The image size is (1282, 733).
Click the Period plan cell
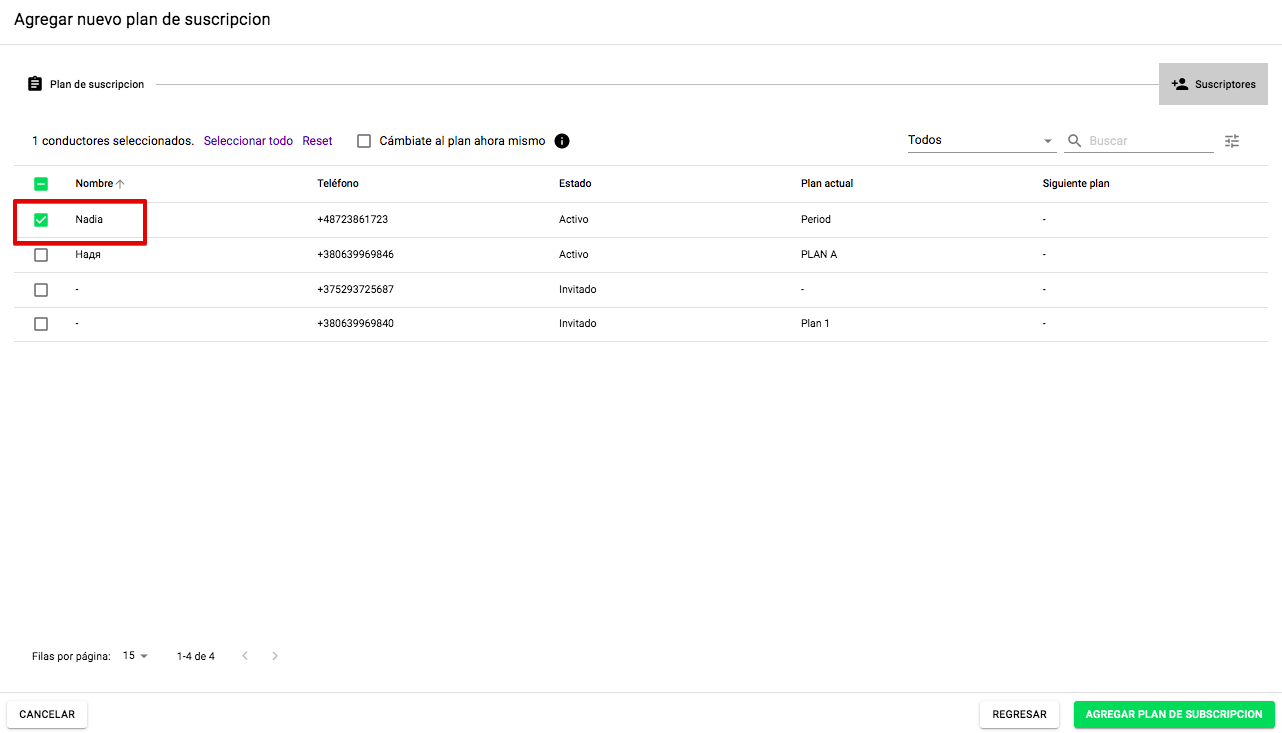[816, 219]
